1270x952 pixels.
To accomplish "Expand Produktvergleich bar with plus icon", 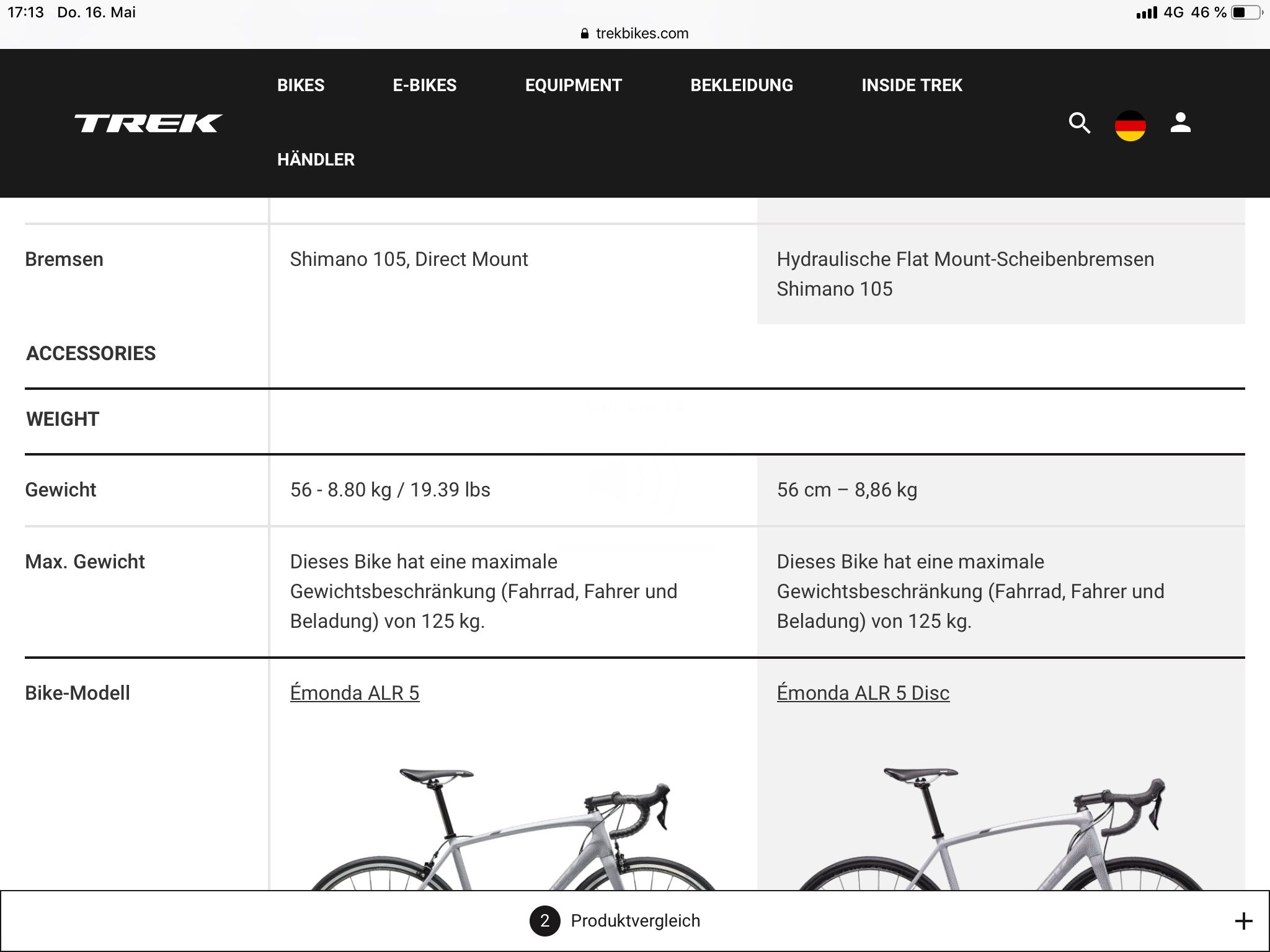I will point(1243,921).
